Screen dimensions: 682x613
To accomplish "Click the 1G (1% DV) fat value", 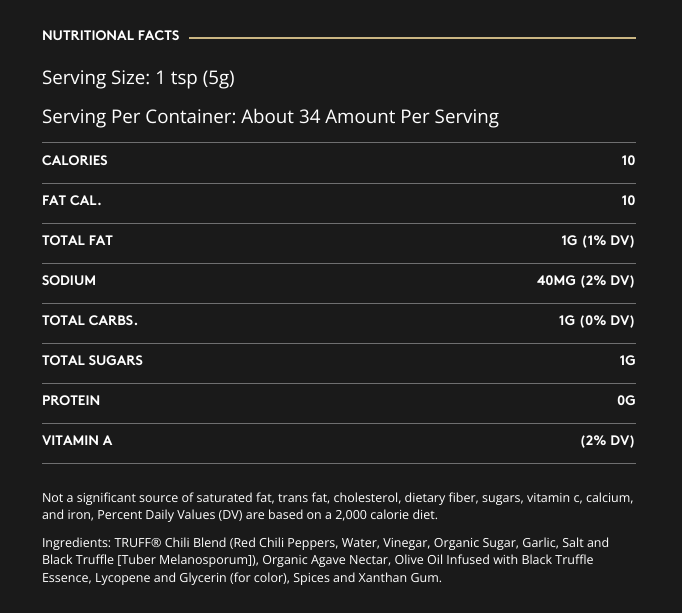I will point(597,241).
